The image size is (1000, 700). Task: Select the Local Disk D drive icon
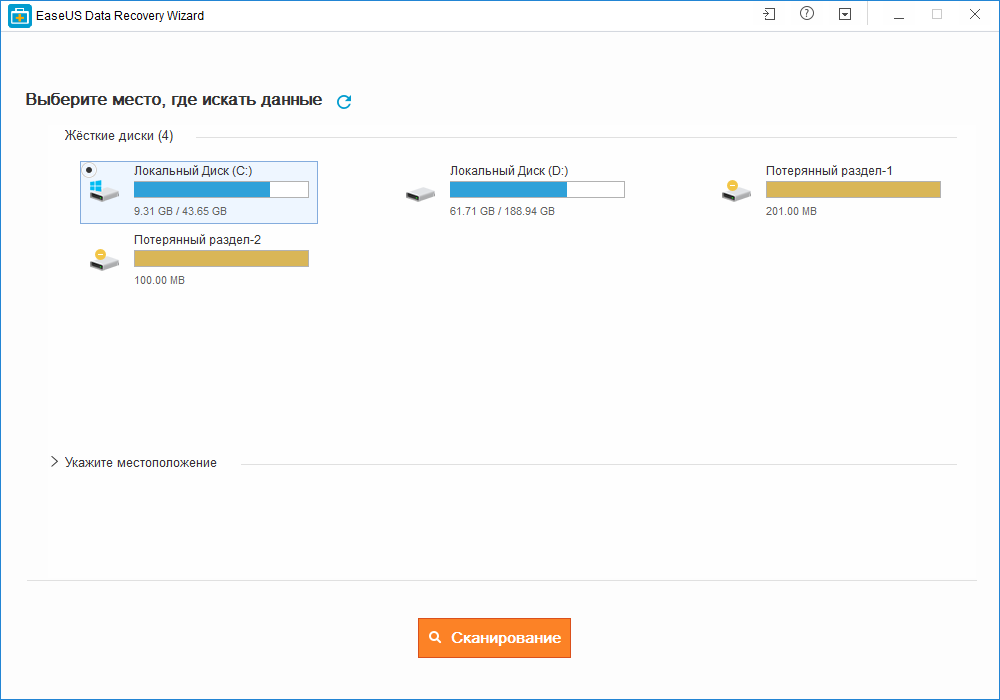(x=420, y=194)
